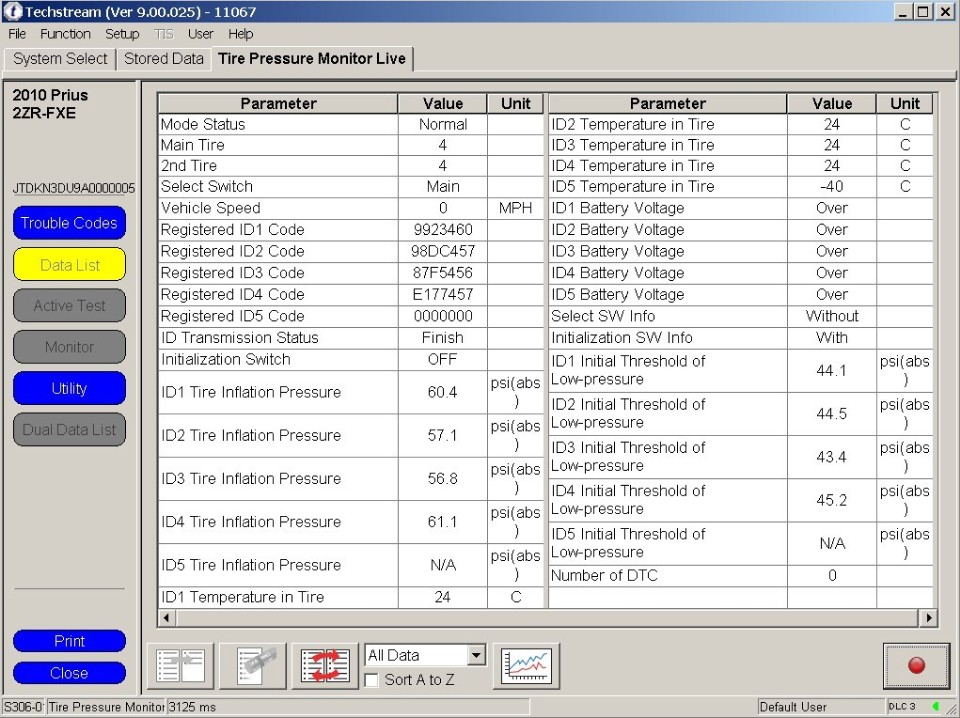Click the ID4 Initial Threshold value 45.2

coord(831,500)
